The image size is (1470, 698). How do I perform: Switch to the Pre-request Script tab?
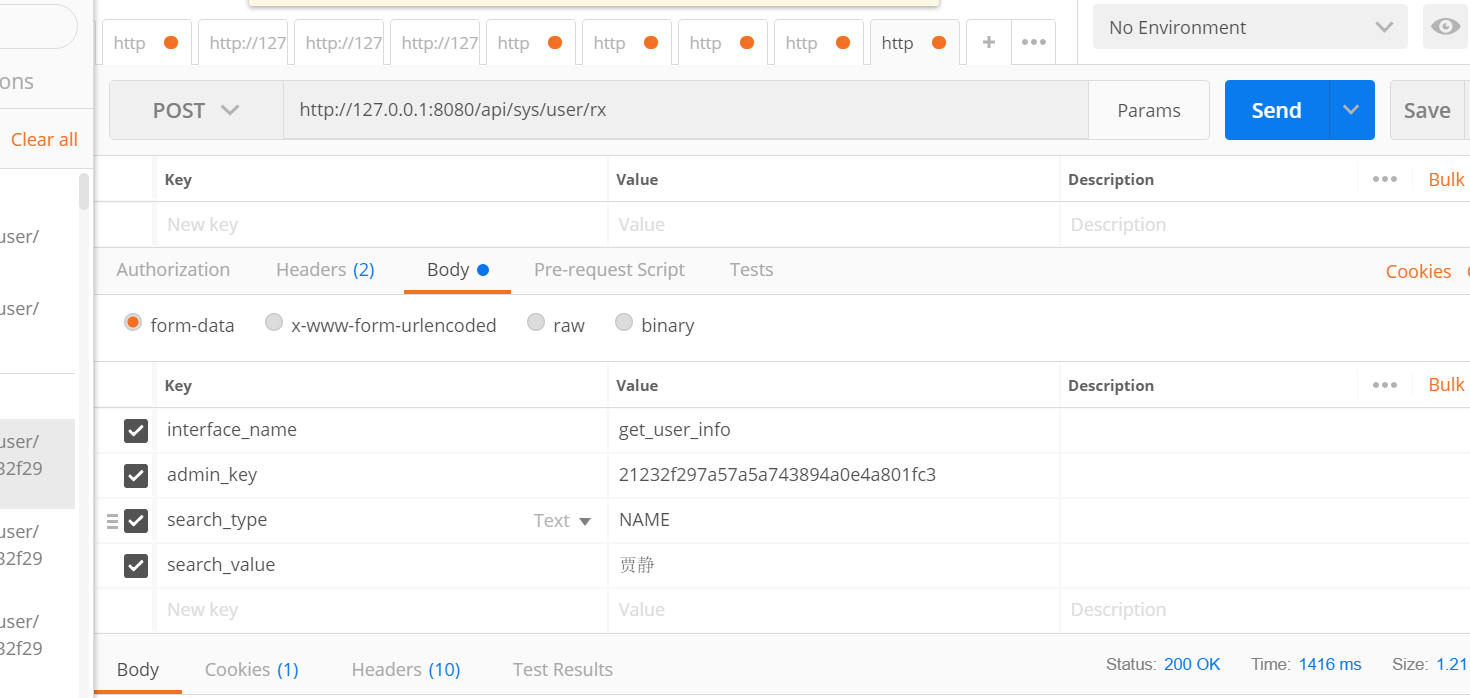coord(608,269)
